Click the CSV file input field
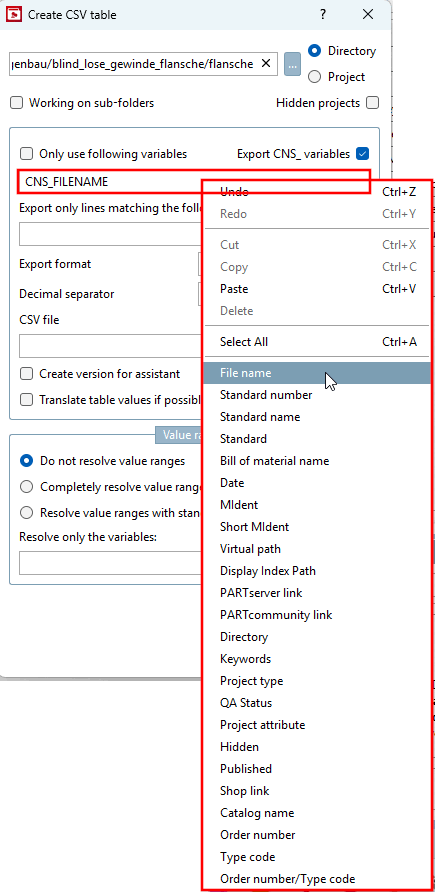 pos(111,346)
